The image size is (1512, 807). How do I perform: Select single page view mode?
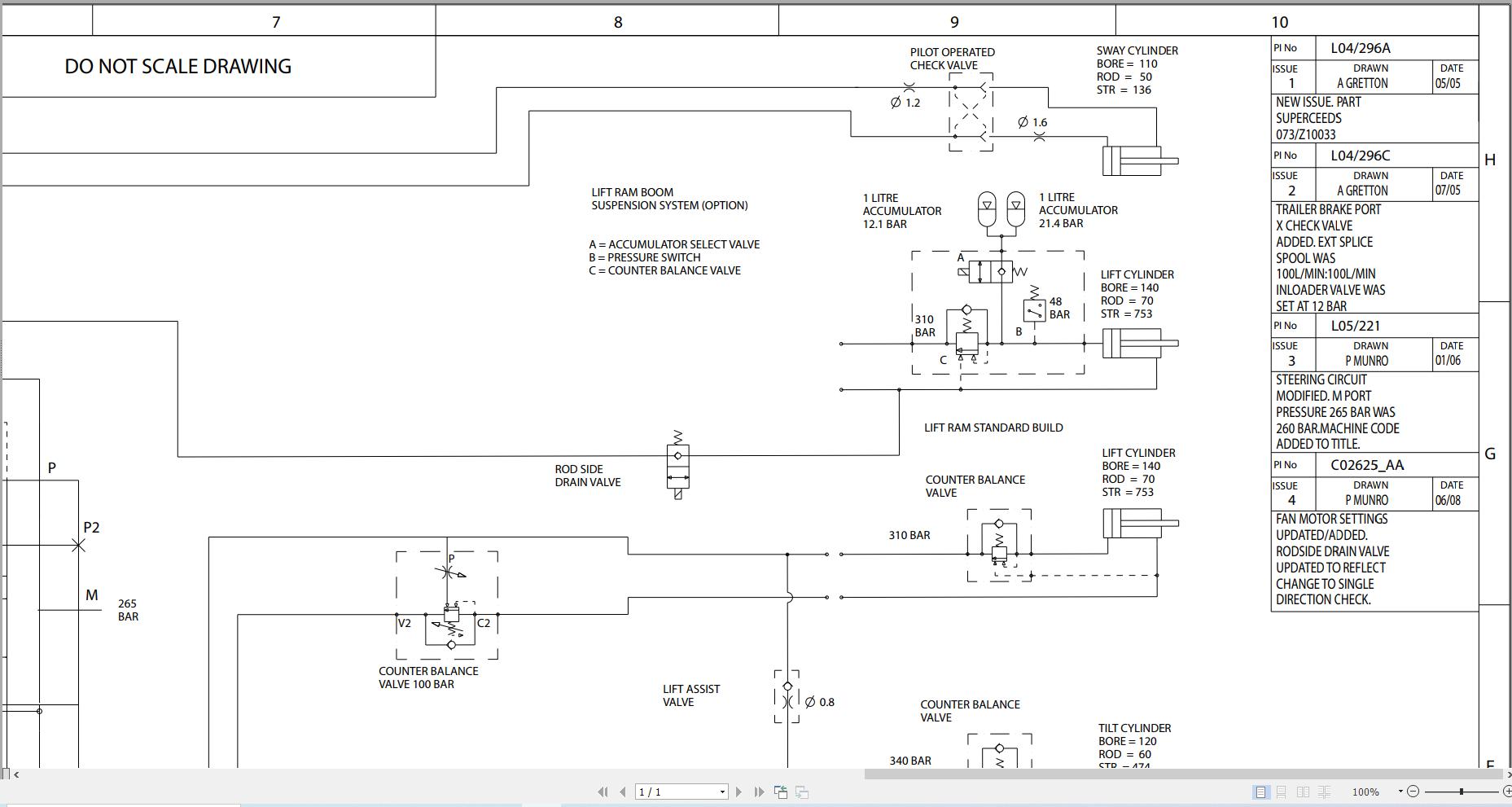(1260, 792)
